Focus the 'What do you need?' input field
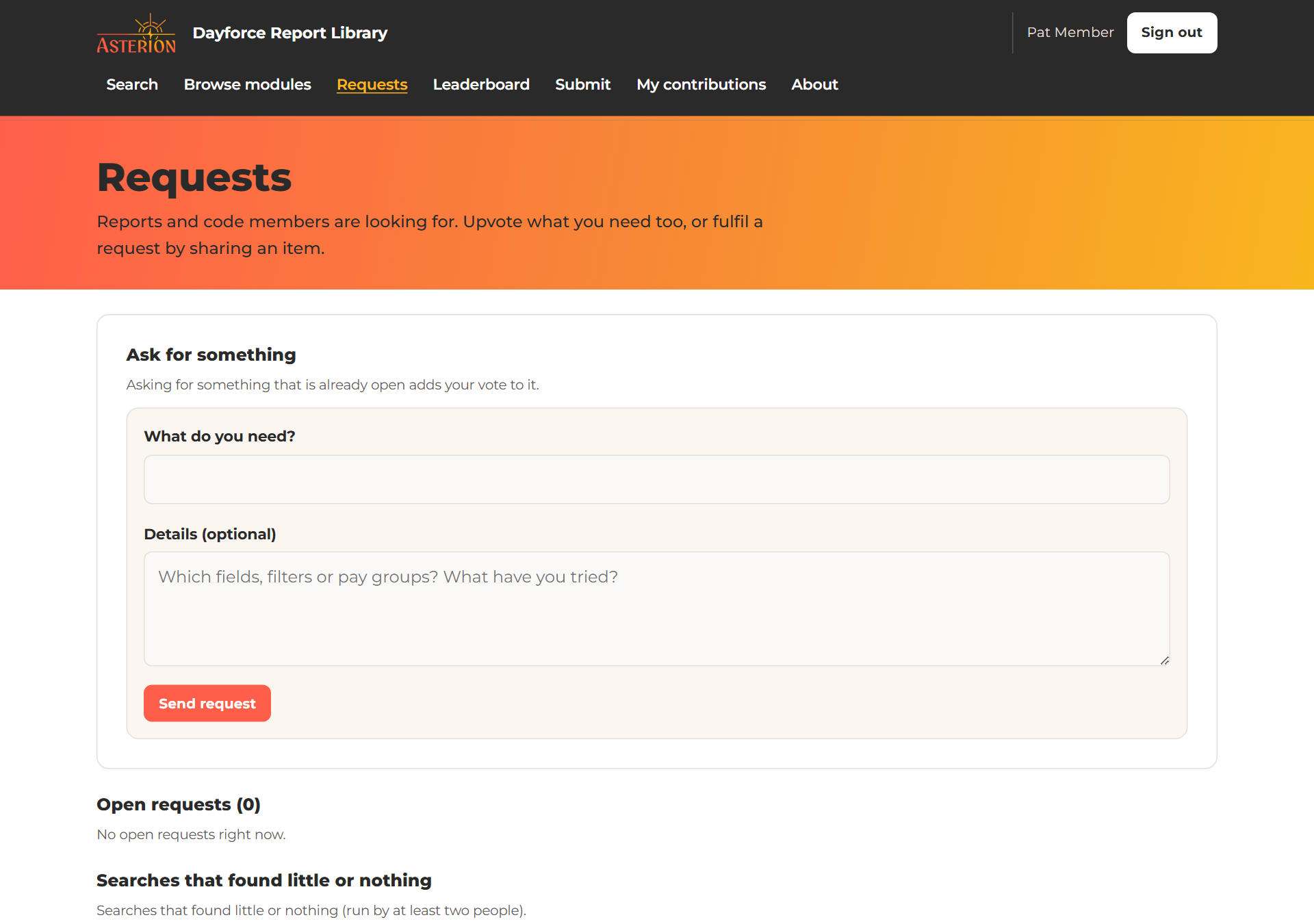Screen dimensions: 1314x924 coord(656,479)
